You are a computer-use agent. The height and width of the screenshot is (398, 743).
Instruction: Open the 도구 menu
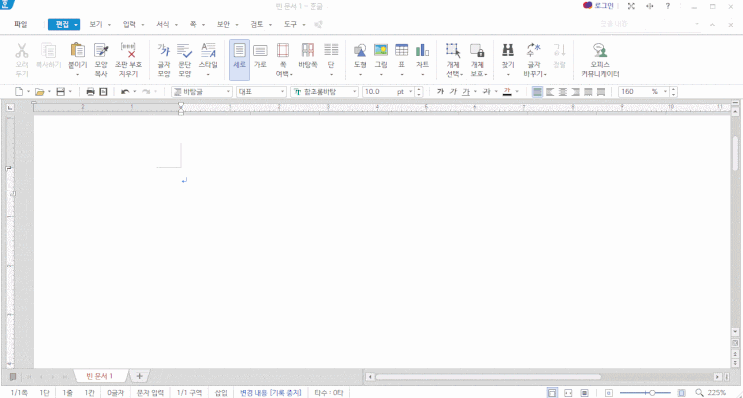(x=290, y=25)
